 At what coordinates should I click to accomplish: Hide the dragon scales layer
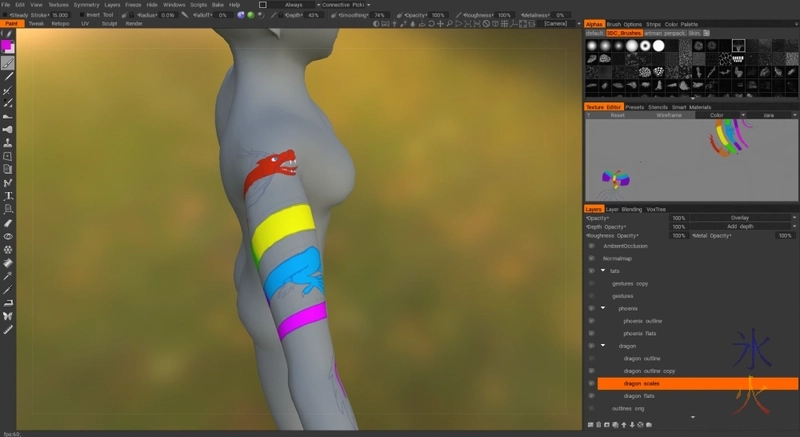tap(591, 383)
